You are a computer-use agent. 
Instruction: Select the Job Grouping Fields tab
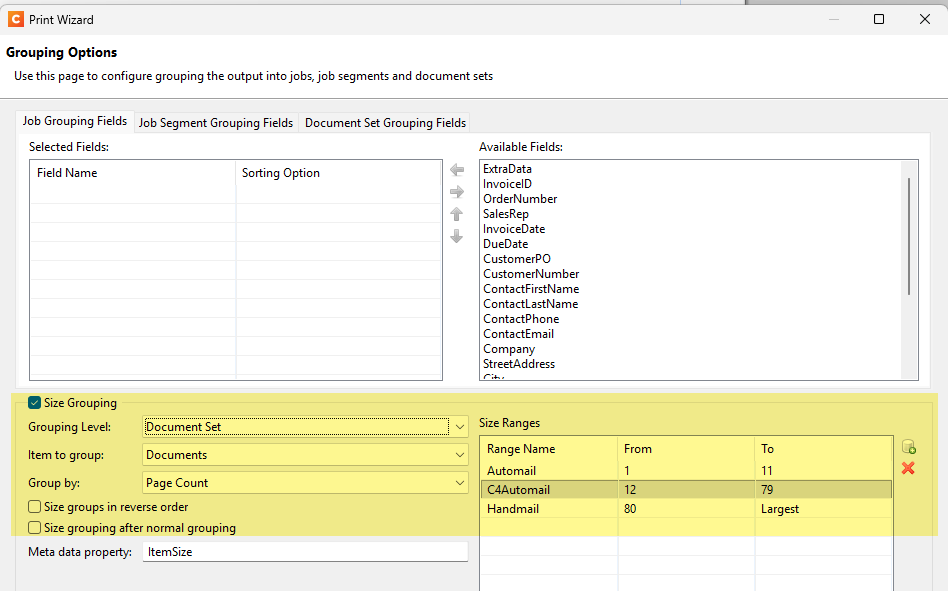point(75,121)
